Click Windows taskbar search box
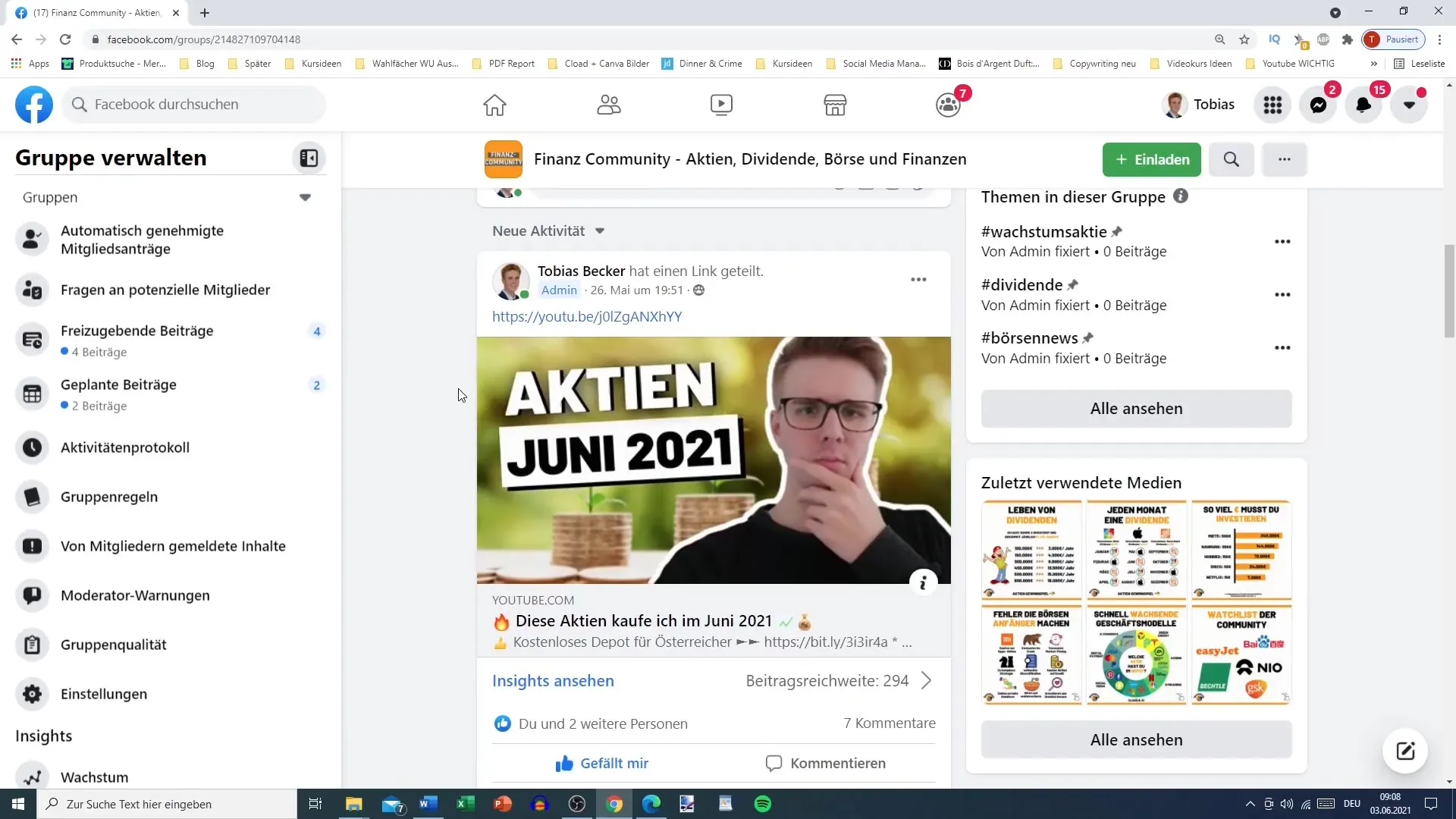This screenshot has height=819, width=1456. click(x=167, y=804)
